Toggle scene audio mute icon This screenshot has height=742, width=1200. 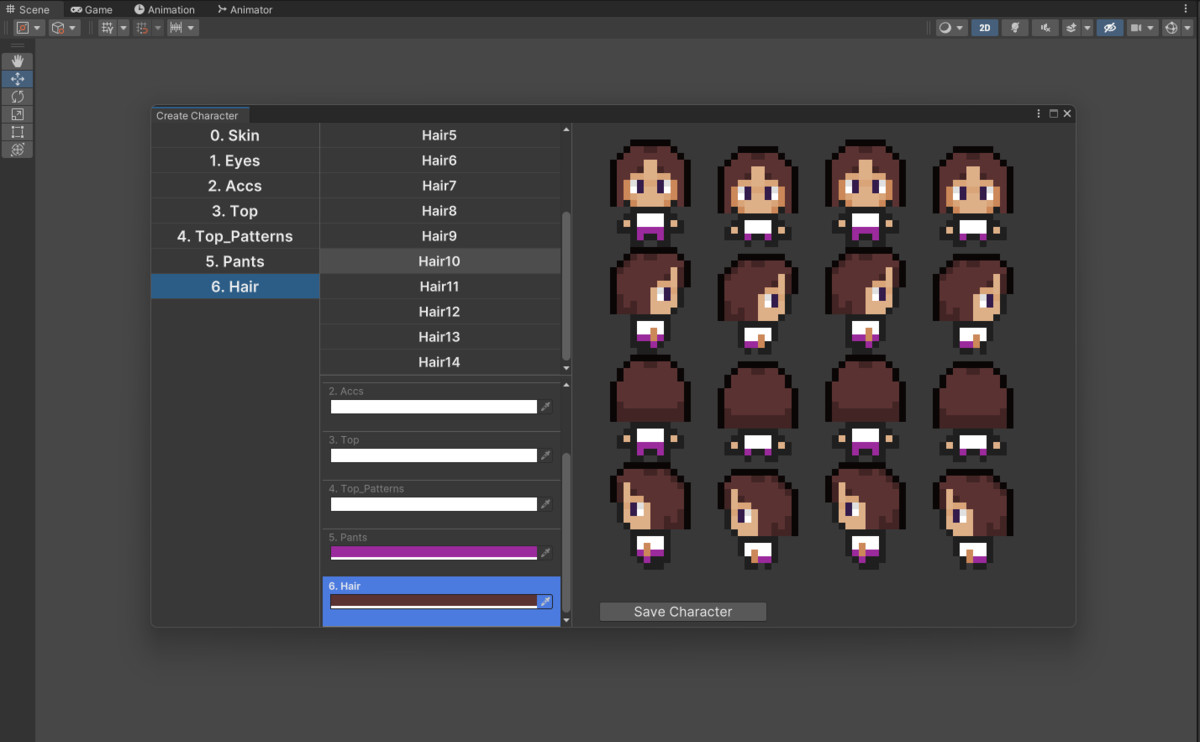pos(1045,28)
